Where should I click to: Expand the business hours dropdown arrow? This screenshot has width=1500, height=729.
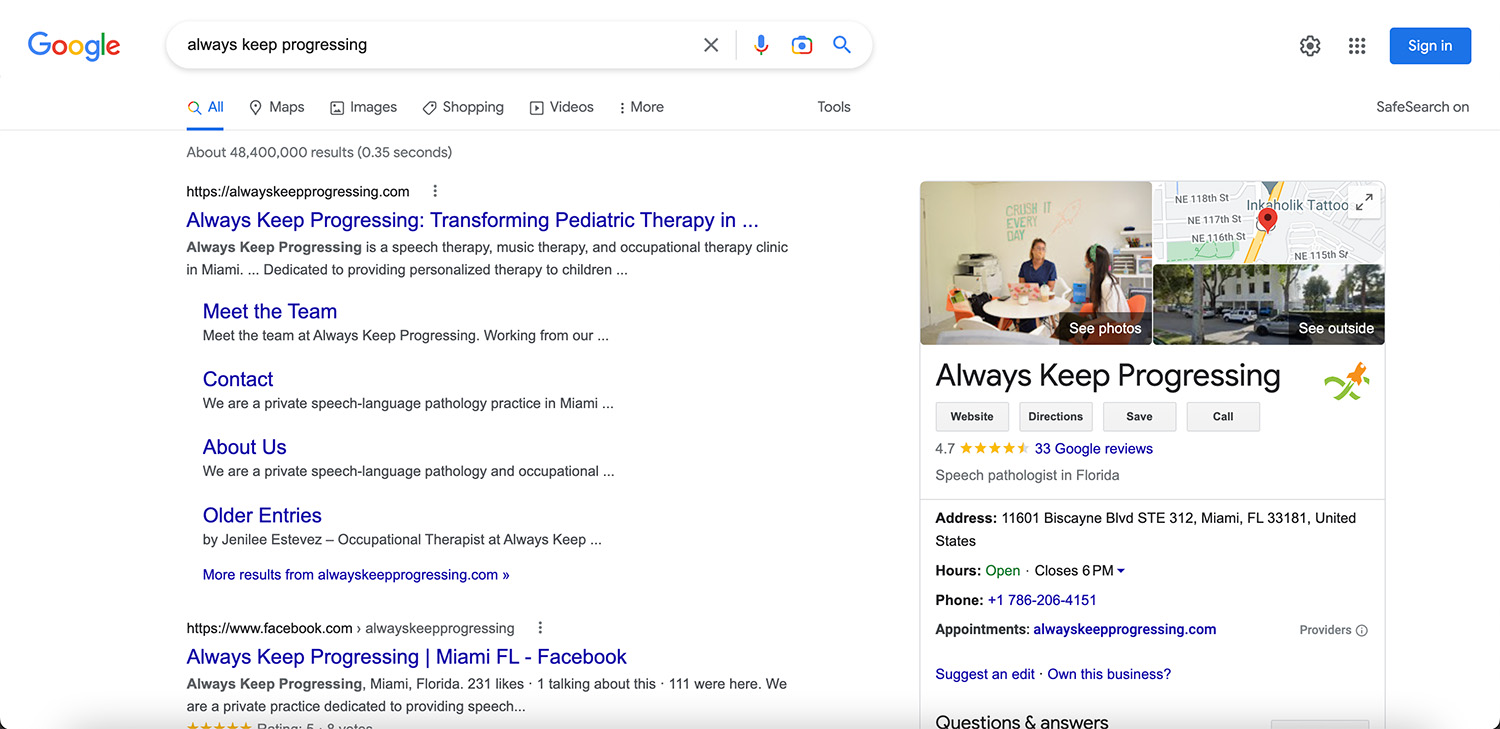pyautogui.click(x=1121, y=571)
